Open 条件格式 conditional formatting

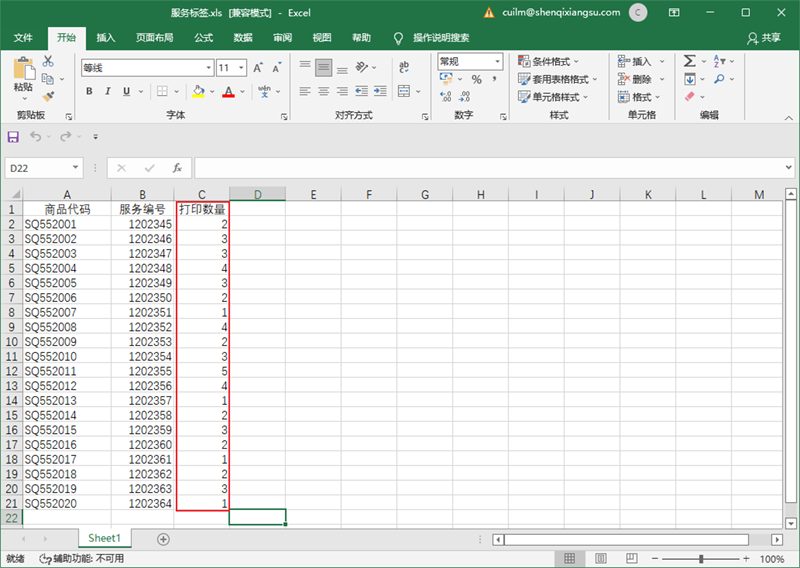[x=557, y=62]
